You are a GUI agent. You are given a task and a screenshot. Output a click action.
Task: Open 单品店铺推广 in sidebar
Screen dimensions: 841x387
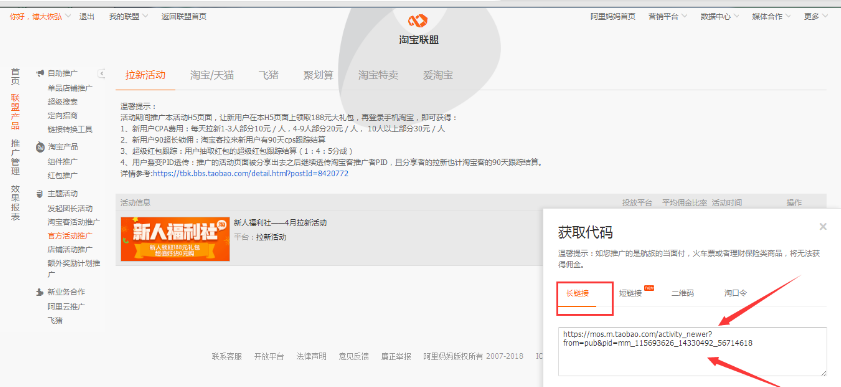click(x=70, y=88)
